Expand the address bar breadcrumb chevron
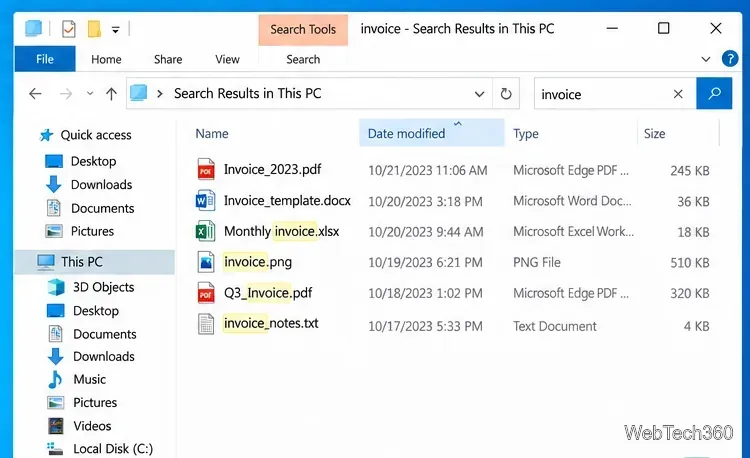 tap(160, 94)
